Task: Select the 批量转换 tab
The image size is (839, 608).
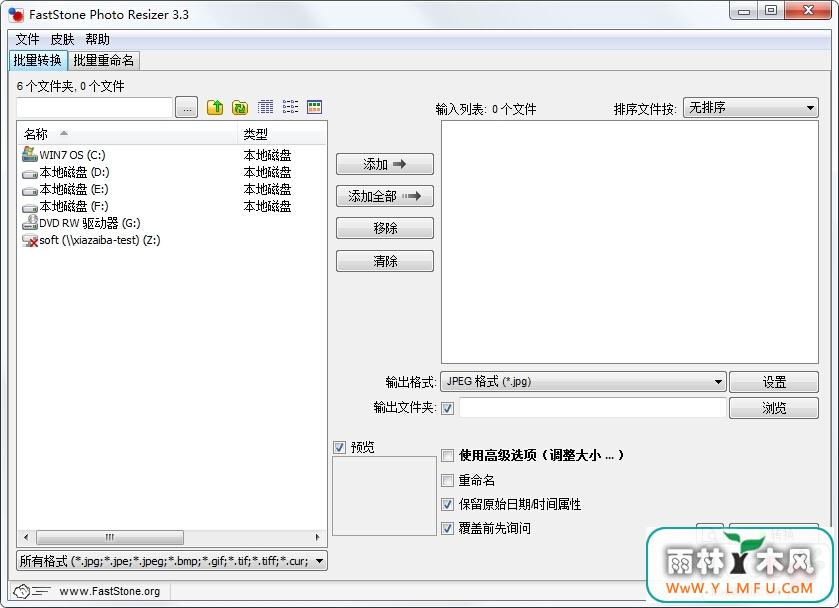Action: (37, 60)
